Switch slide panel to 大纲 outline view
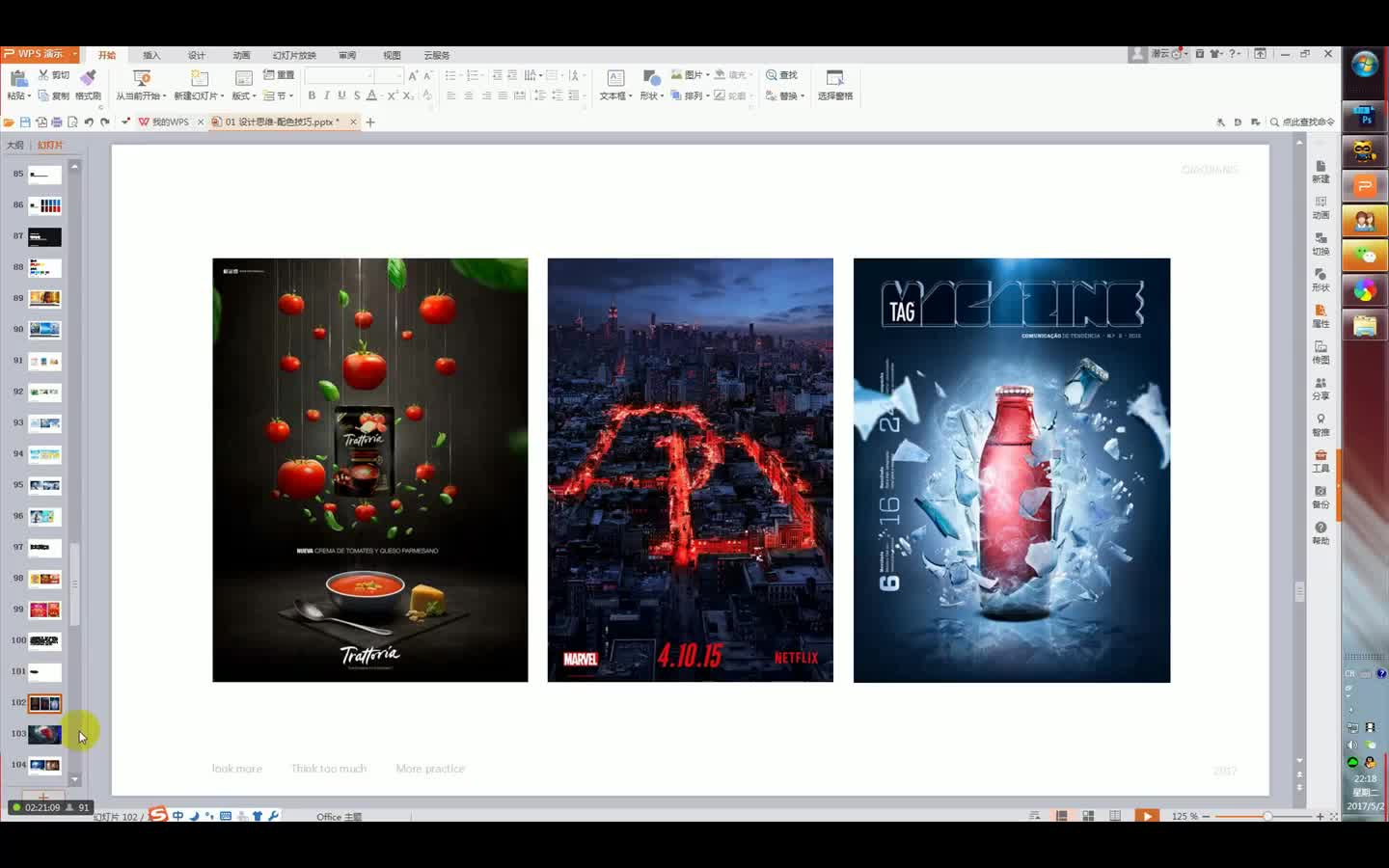Screen dimensions: 1389x868 (15, 145)
